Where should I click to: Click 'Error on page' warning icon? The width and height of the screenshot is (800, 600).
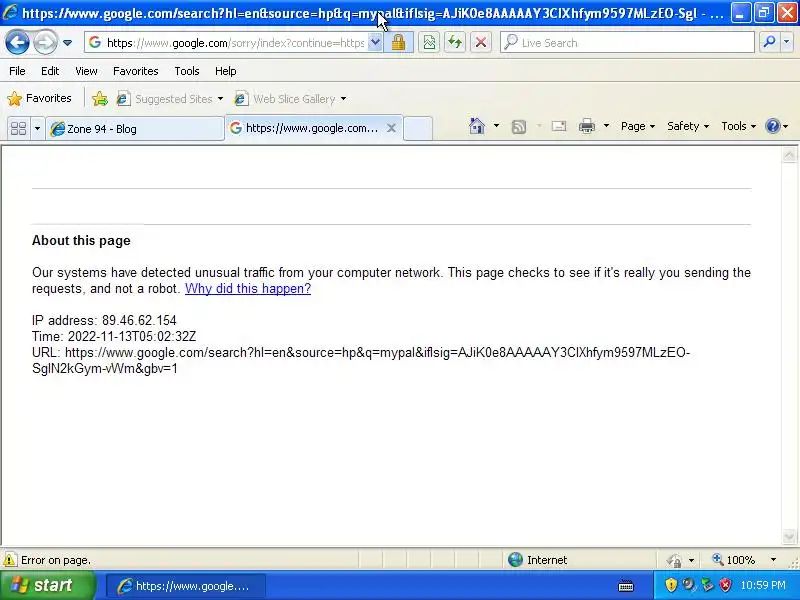click(x=9, y=560)
